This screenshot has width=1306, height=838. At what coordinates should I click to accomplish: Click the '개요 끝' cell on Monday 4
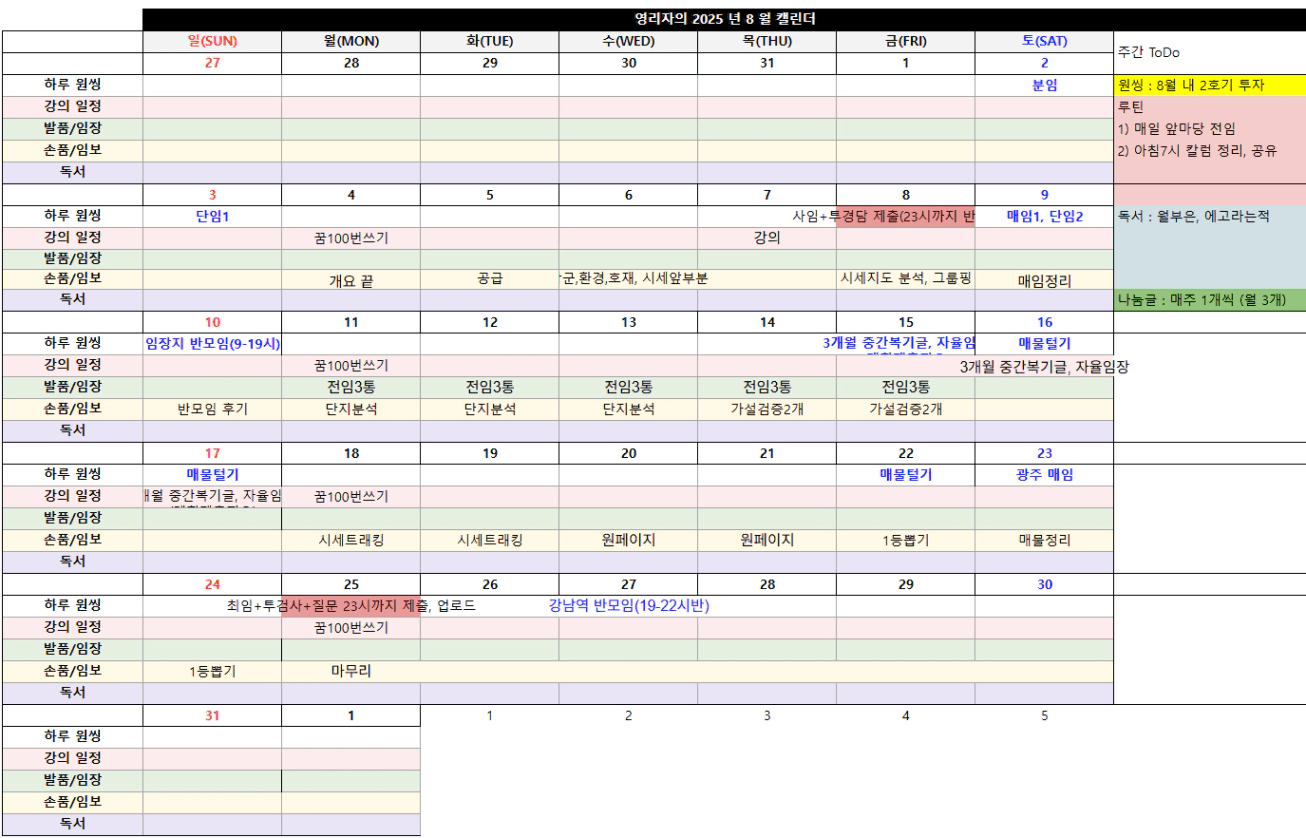(x=351, y=281)
